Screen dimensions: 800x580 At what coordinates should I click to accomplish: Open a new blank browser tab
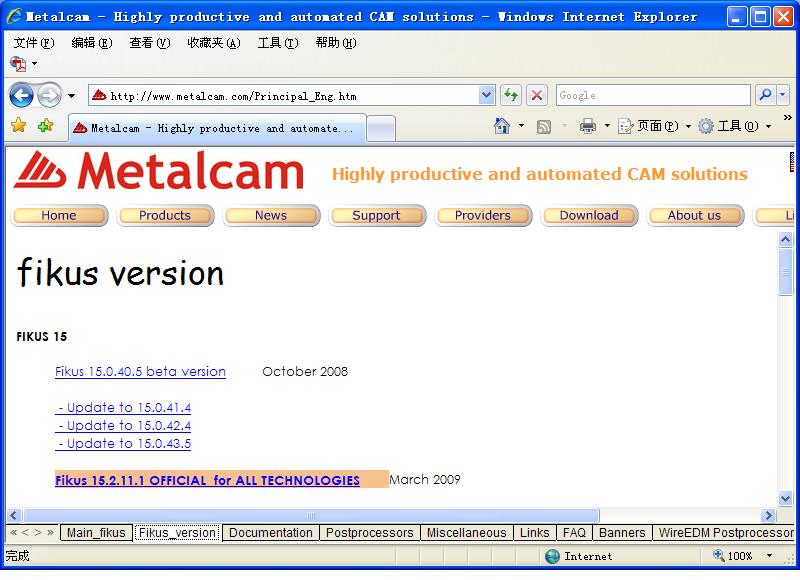click(x=381, y=129)
